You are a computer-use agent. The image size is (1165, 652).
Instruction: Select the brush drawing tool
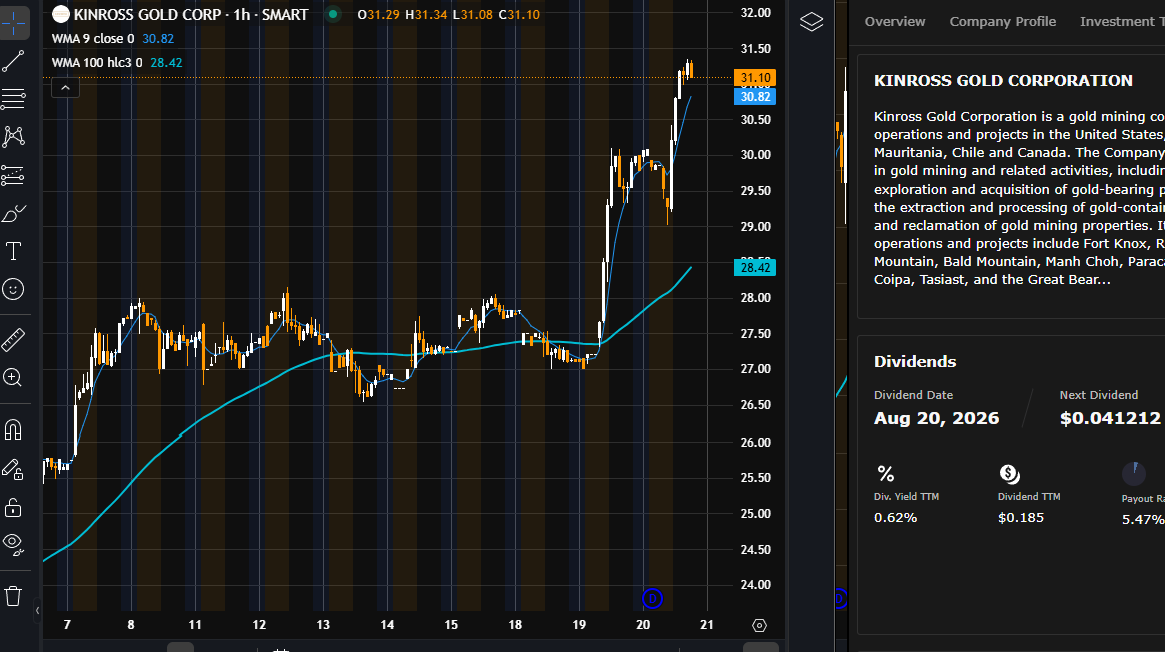tap(13, 214)
